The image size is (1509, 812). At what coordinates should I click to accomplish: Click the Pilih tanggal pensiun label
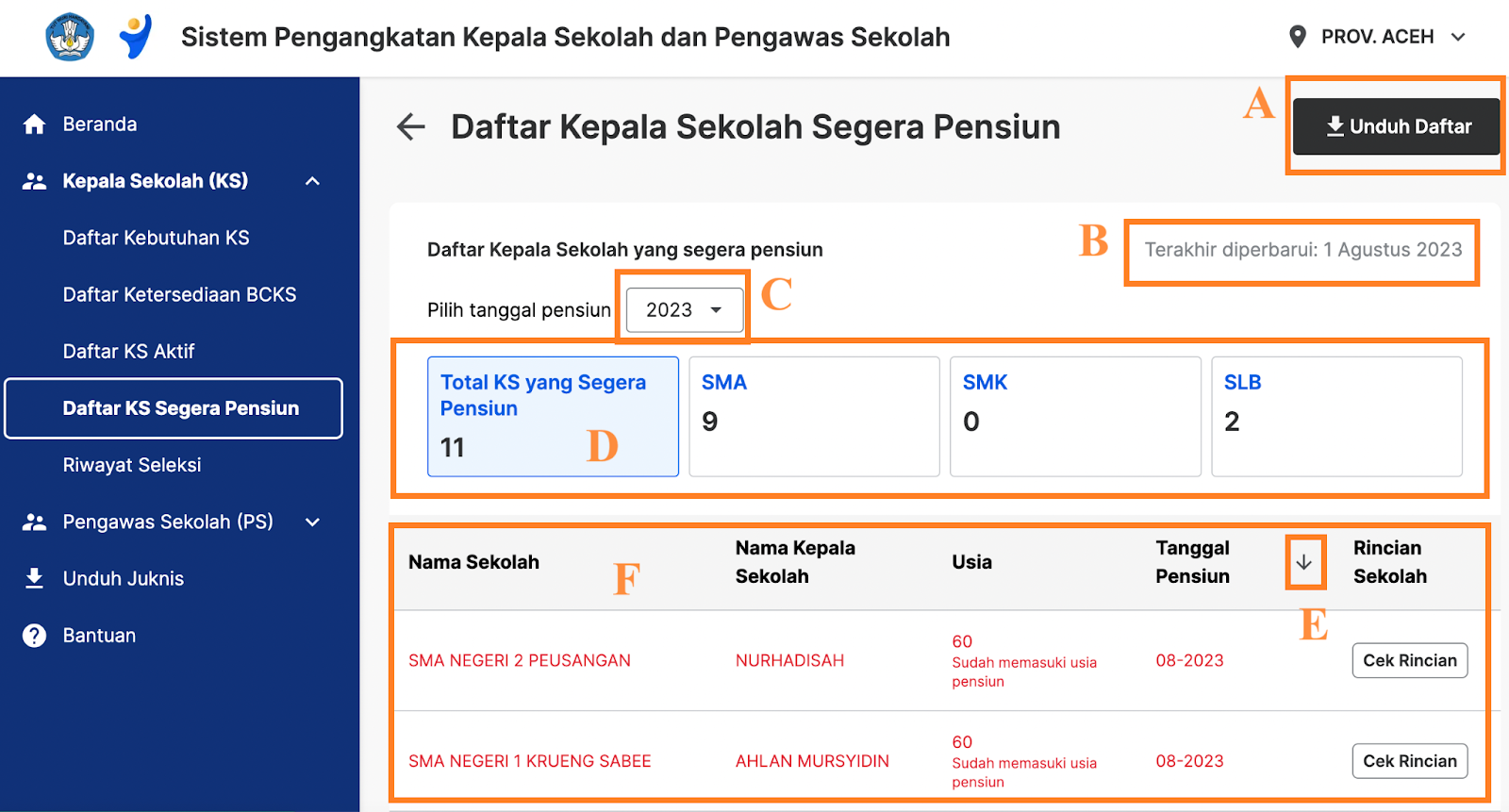point(520,310)
